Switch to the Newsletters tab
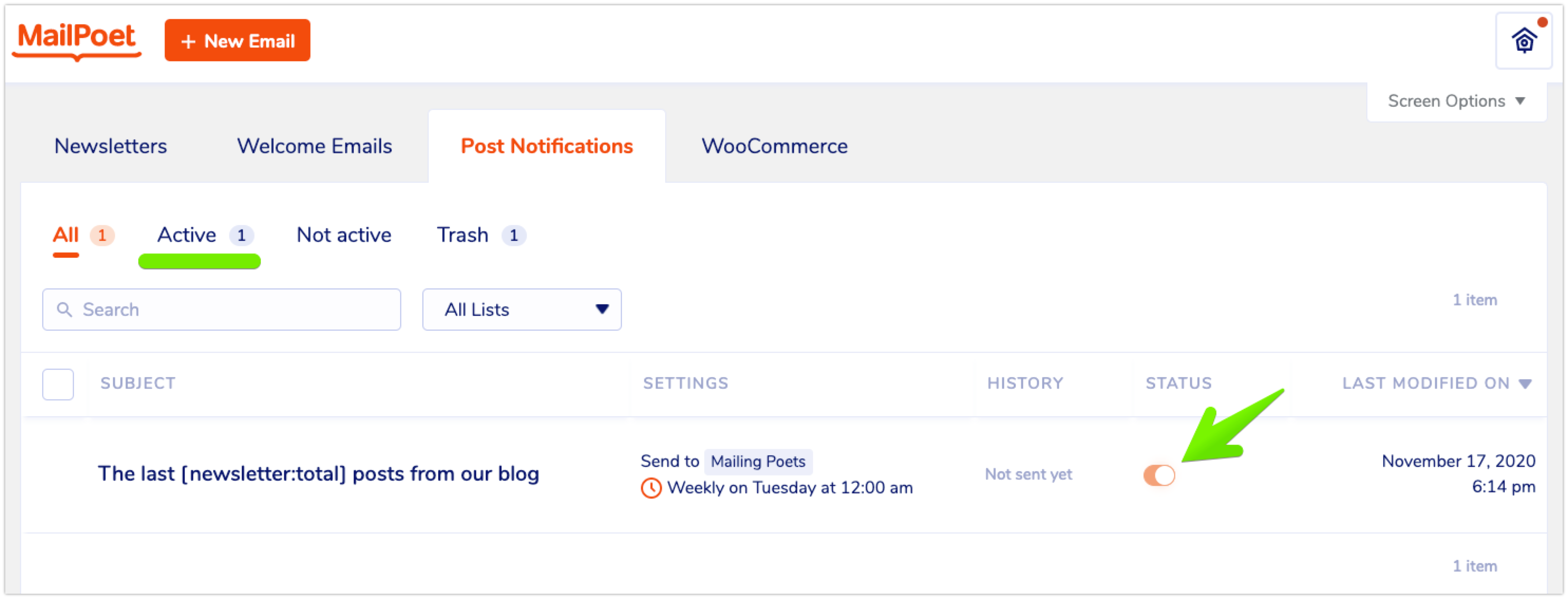This screenshot has width=1568, height=599. pos(110,146)
